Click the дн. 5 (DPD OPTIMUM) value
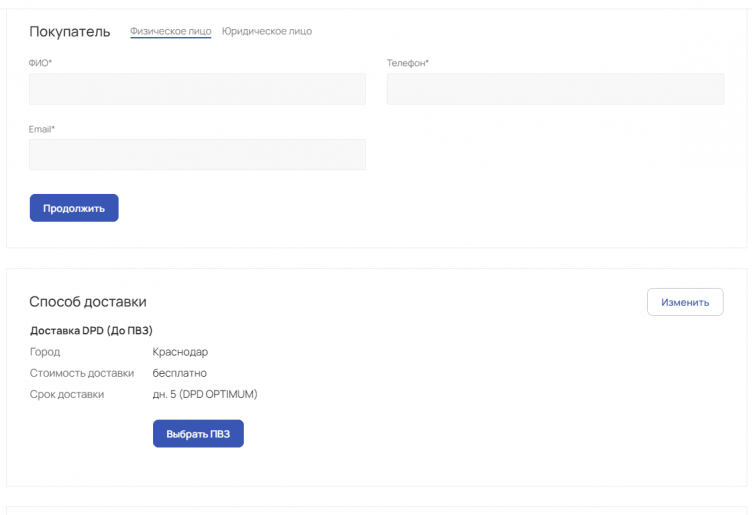This screenshot has width=752, height=515. click(x=205, y=394)
